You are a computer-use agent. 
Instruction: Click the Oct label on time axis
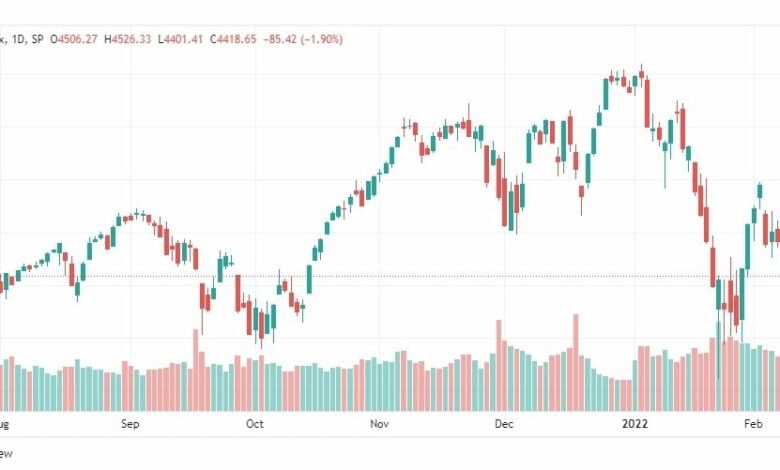click(255, 424)
